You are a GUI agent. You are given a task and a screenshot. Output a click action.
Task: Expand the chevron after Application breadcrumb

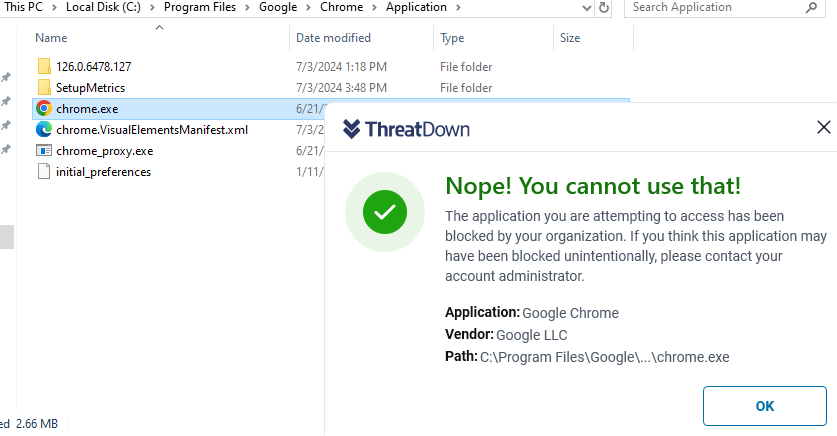458,7
